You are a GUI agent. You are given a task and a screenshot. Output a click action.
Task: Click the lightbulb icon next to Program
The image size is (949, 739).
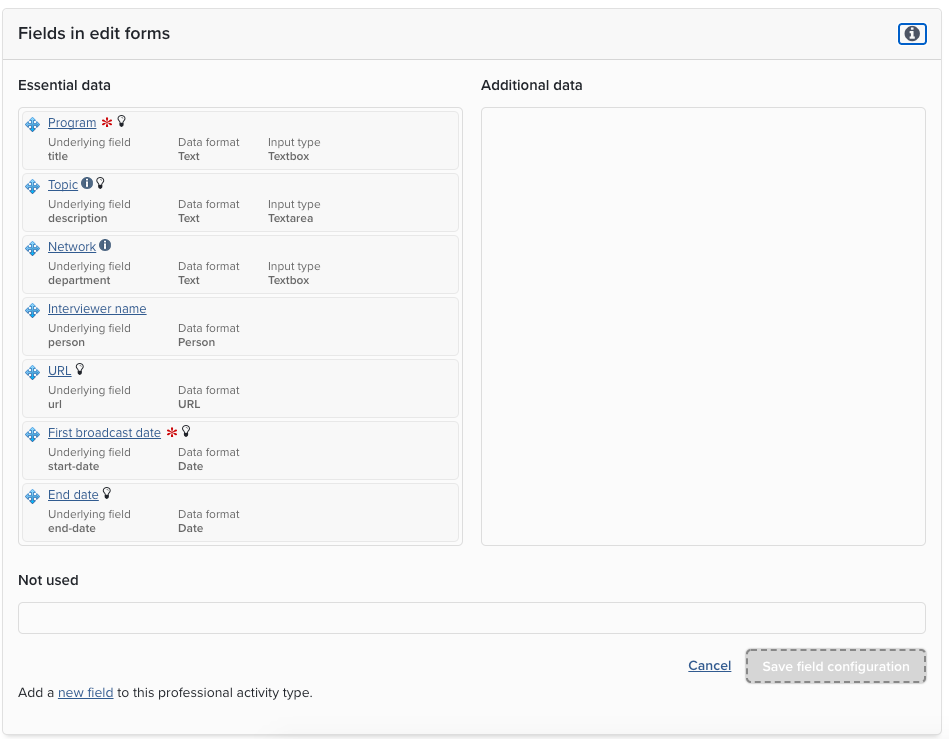(122, 122)
